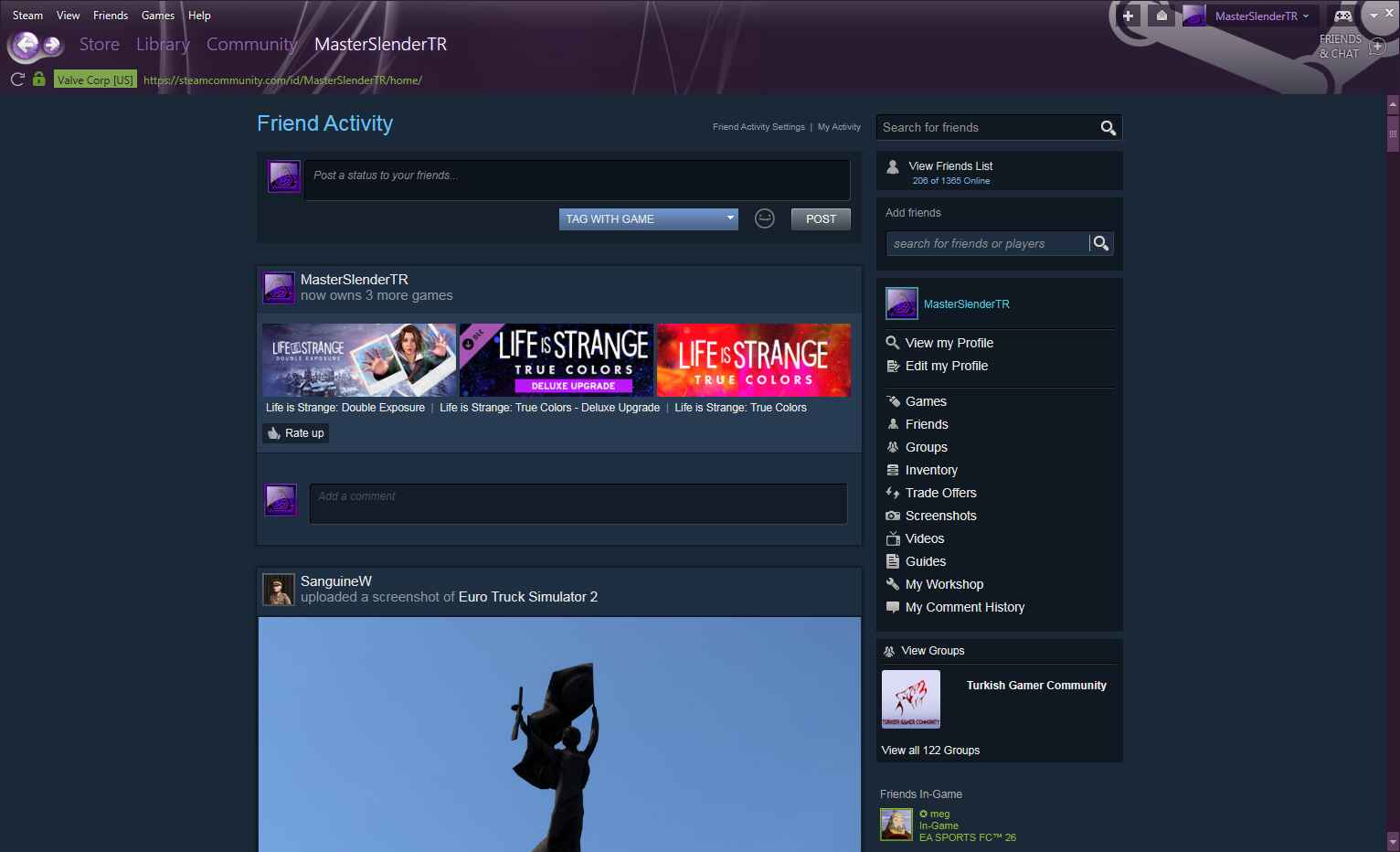The height and width of the screenshot is (852, 1400).
Task: Click MasterSlenderTR avatar in status box
Action: pos(284,176)
